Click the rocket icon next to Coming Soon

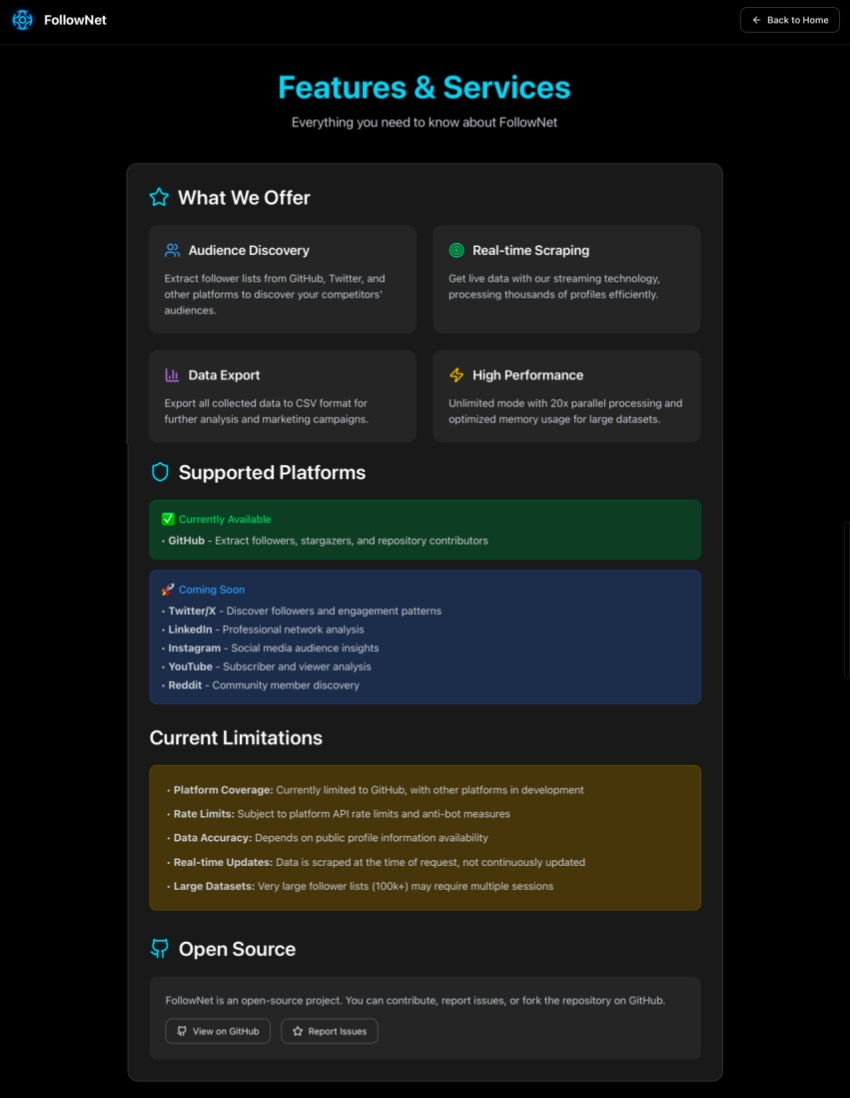[167, 590]
